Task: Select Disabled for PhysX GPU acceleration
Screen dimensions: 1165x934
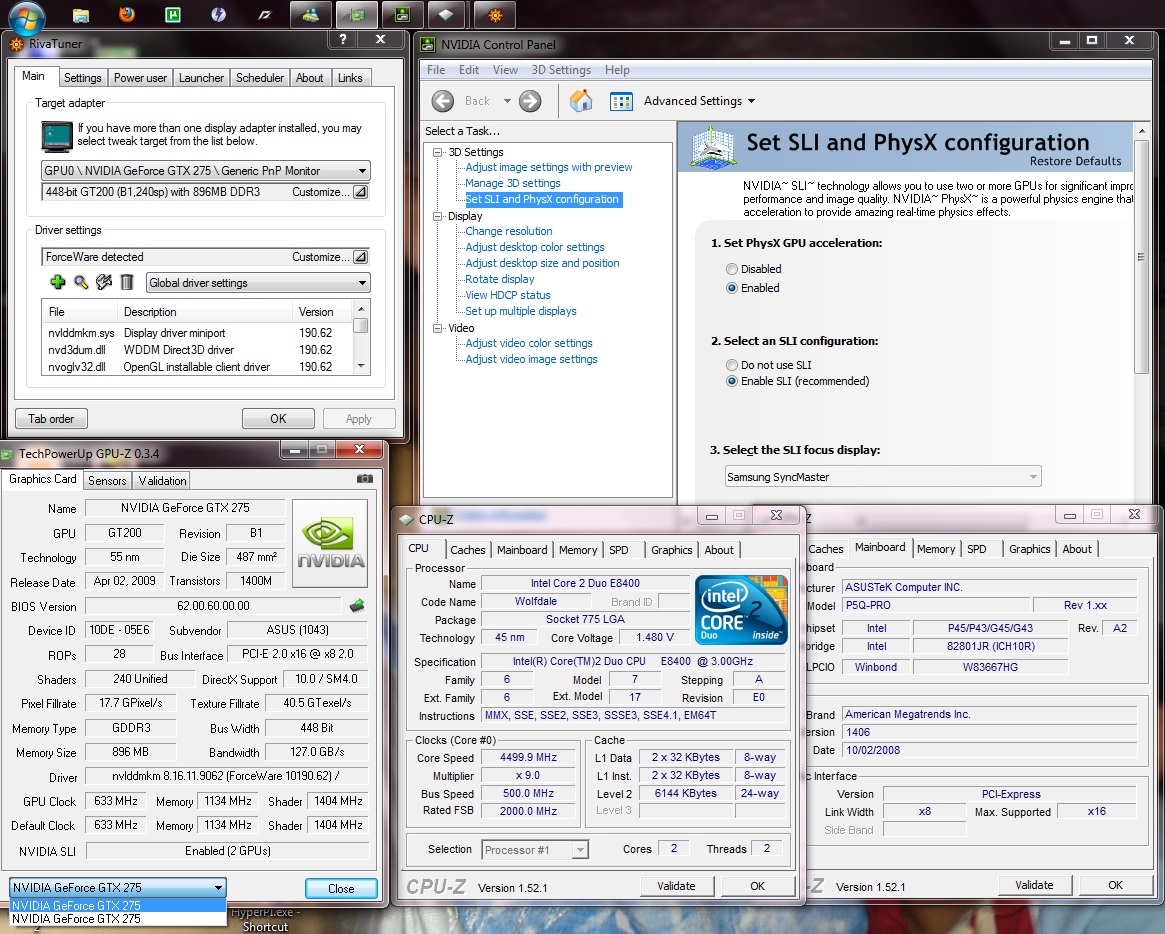Action: (732, 269)
